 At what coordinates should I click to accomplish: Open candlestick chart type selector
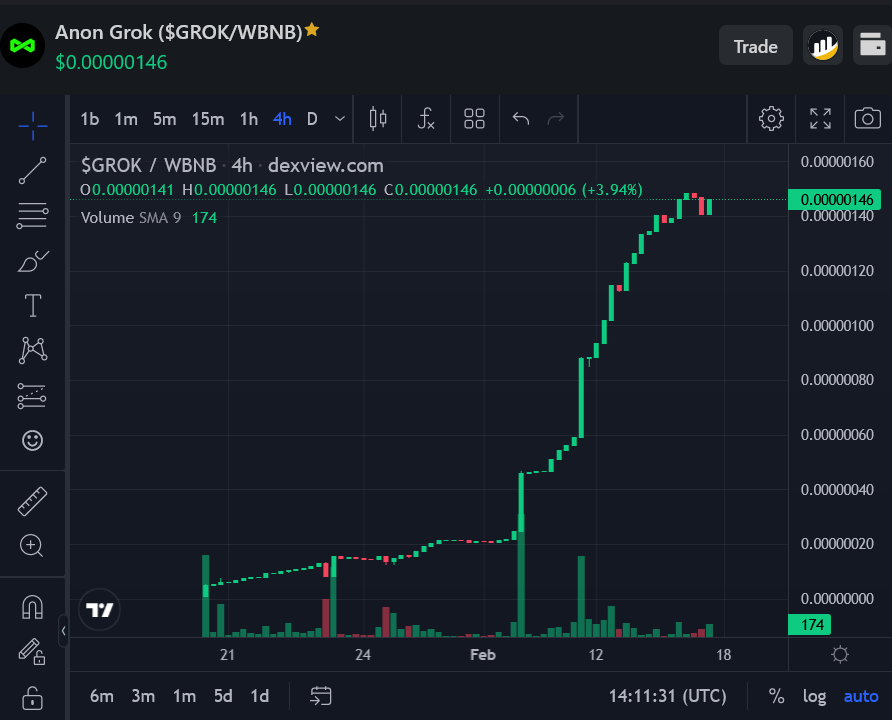(x=378, y=119)
